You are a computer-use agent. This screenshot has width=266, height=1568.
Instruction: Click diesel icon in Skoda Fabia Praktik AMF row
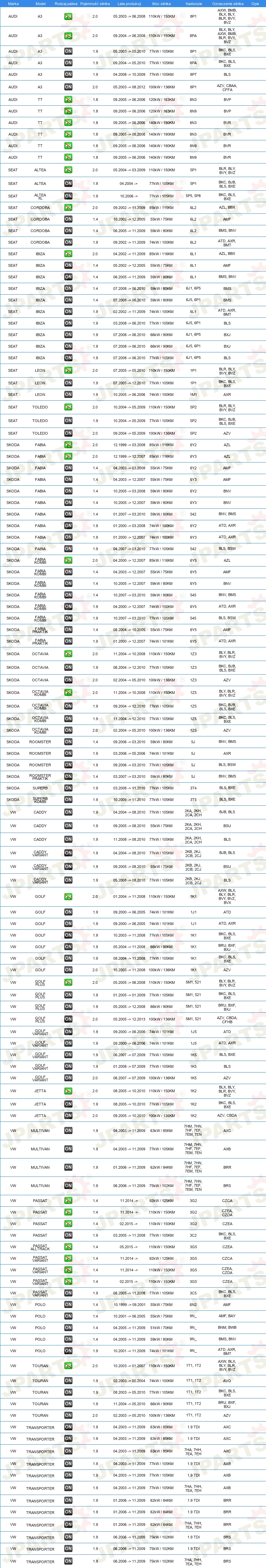coord(68,629)
